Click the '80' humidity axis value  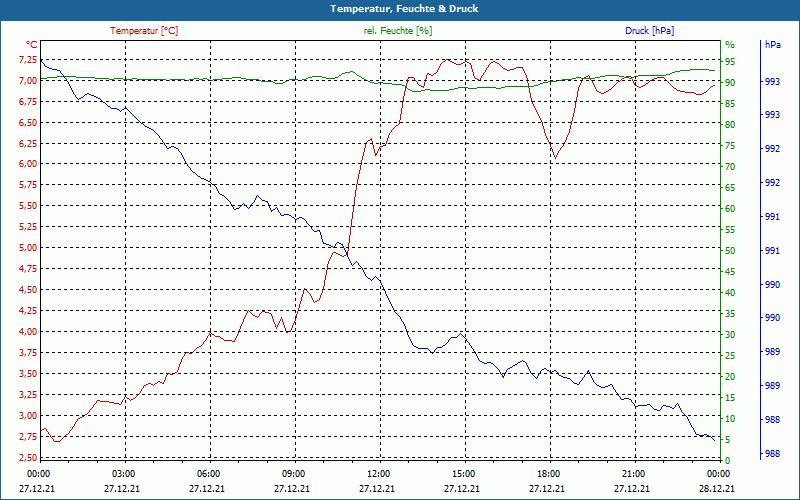click(x=730, y=124)
